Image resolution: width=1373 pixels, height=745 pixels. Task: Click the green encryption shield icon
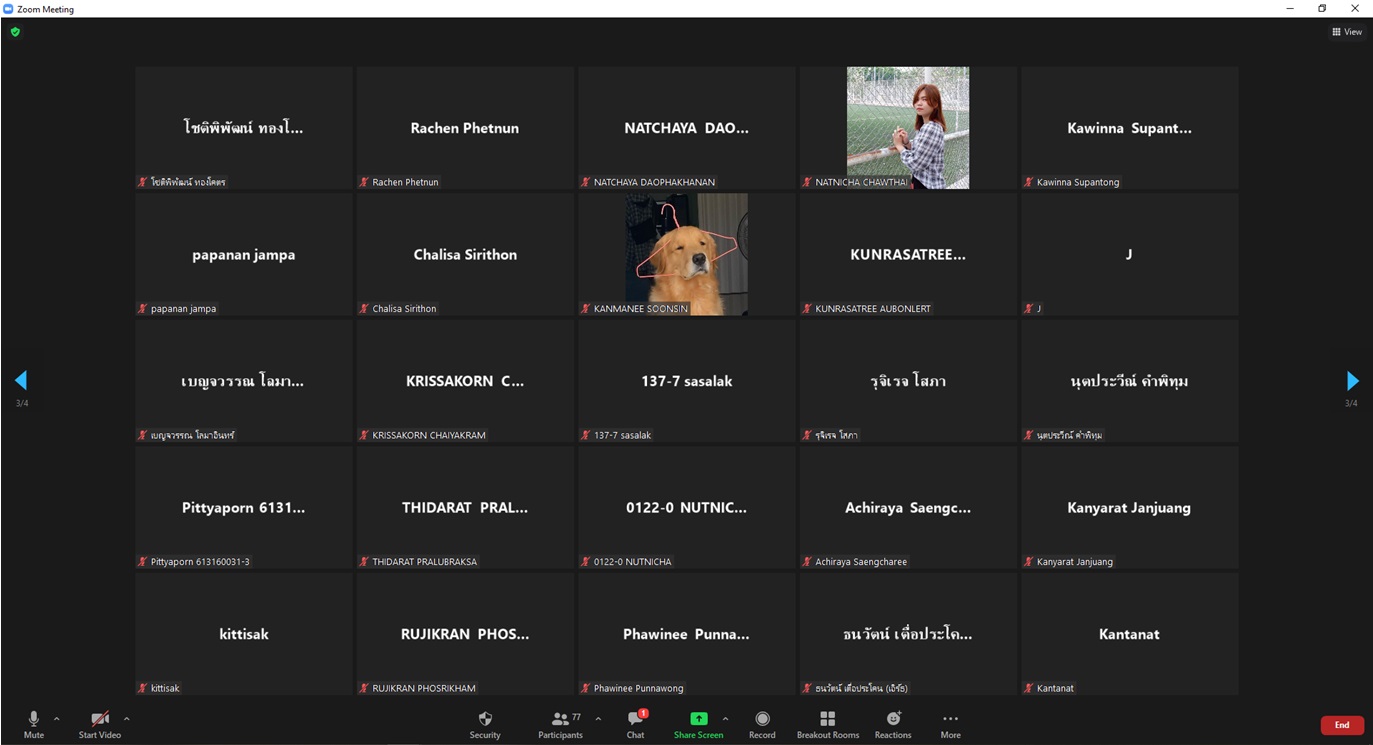(x=15, y=32)
